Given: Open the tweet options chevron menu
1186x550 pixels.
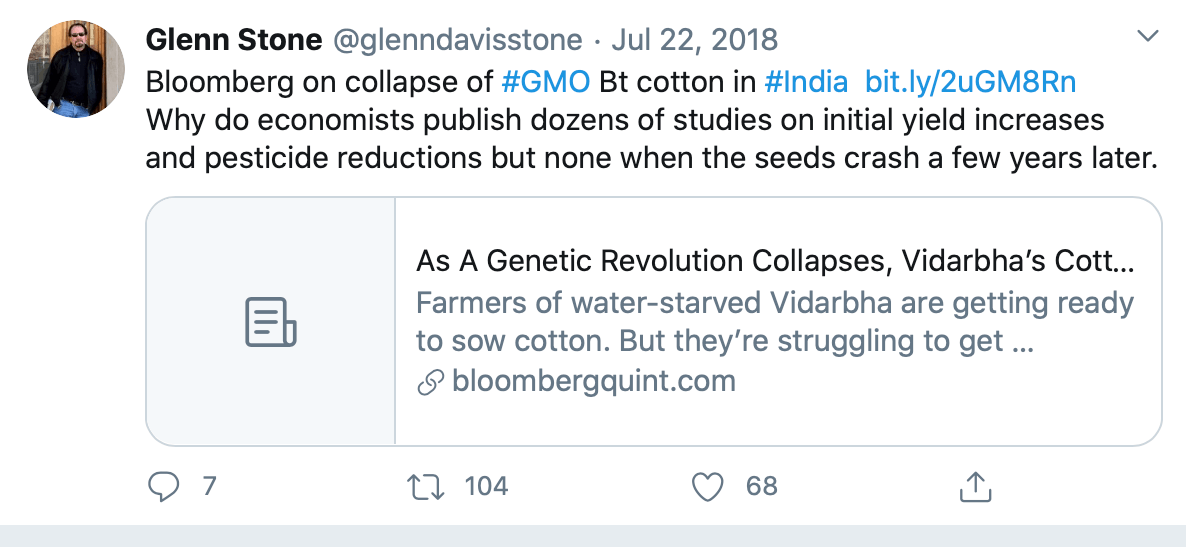Looking at the screenshot, I should pos(1148,36).
